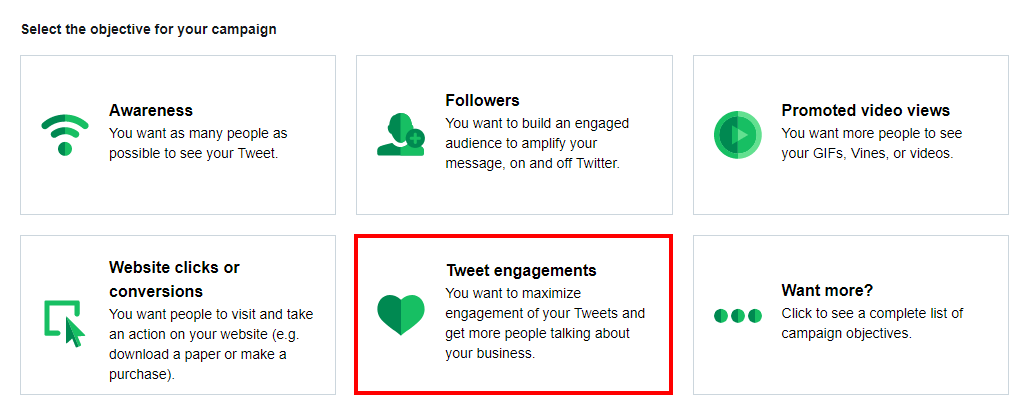Select the Tweet engagements heading
The height and width of the screenshot is (415, 1028).
click(x=521, y=270)
